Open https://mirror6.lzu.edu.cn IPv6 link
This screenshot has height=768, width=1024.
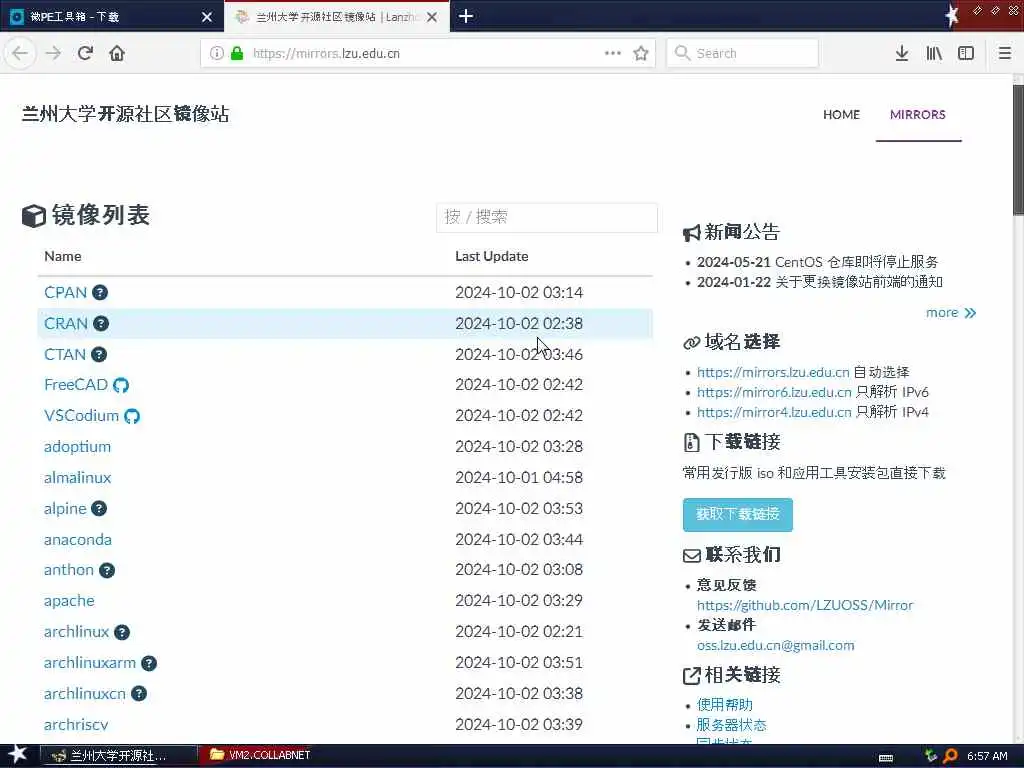coord(774,392)
